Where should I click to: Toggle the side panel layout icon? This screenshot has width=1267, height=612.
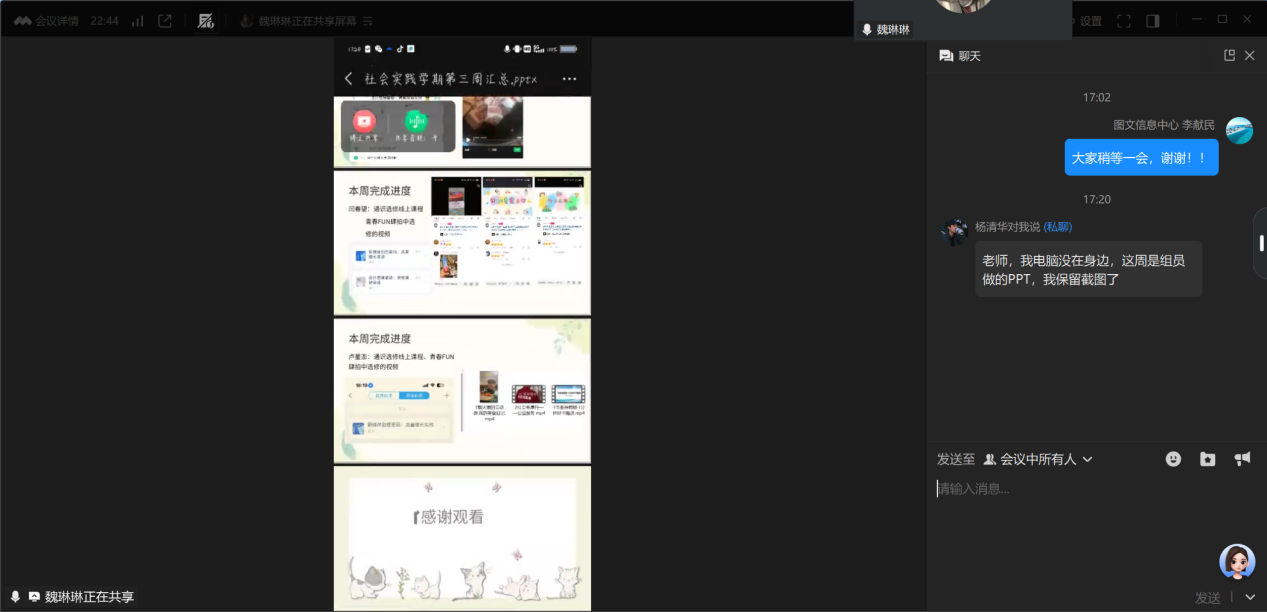point(1153,21)
